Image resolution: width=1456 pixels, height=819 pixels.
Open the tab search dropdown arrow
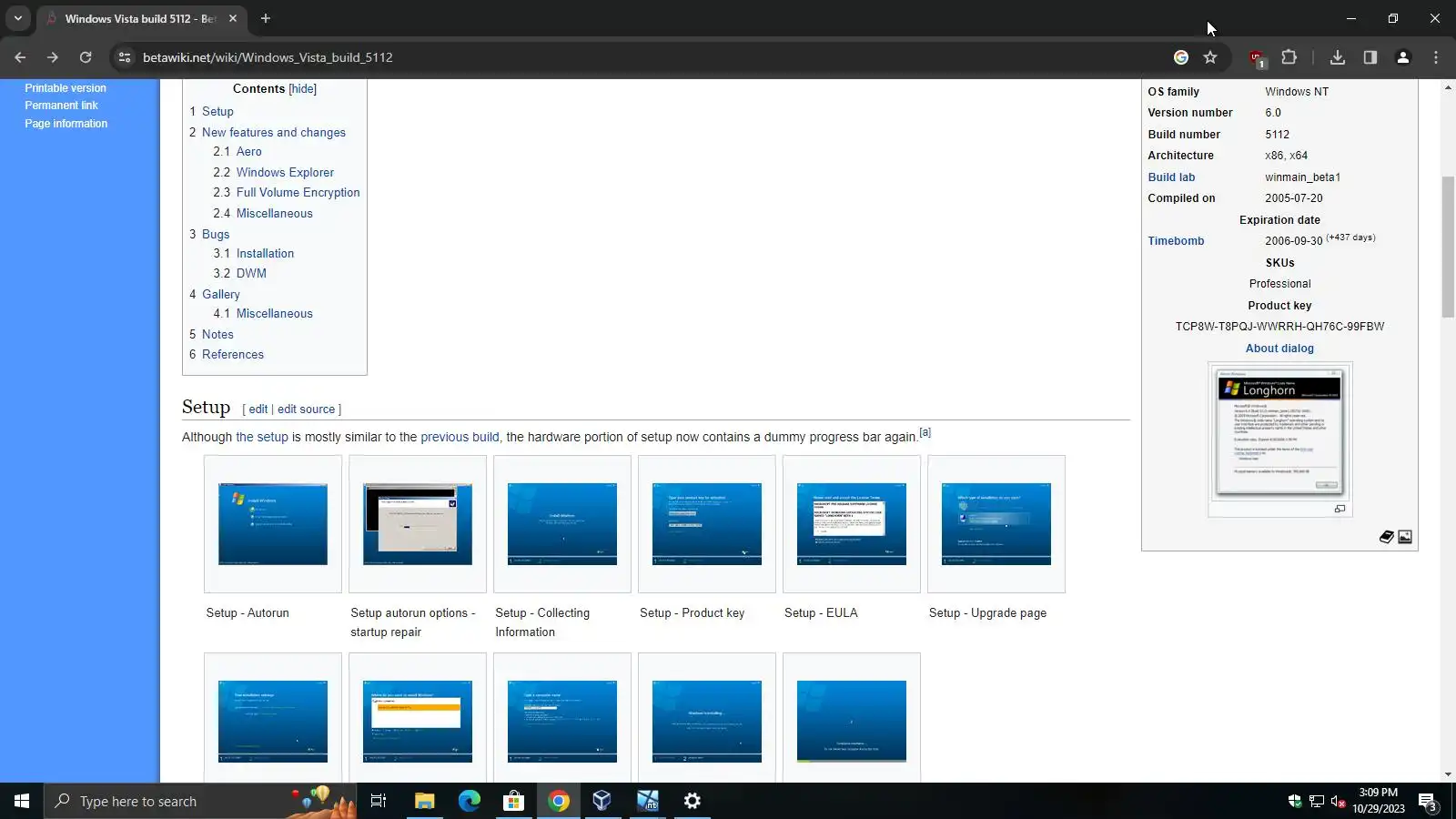click(x=18, y=18)
